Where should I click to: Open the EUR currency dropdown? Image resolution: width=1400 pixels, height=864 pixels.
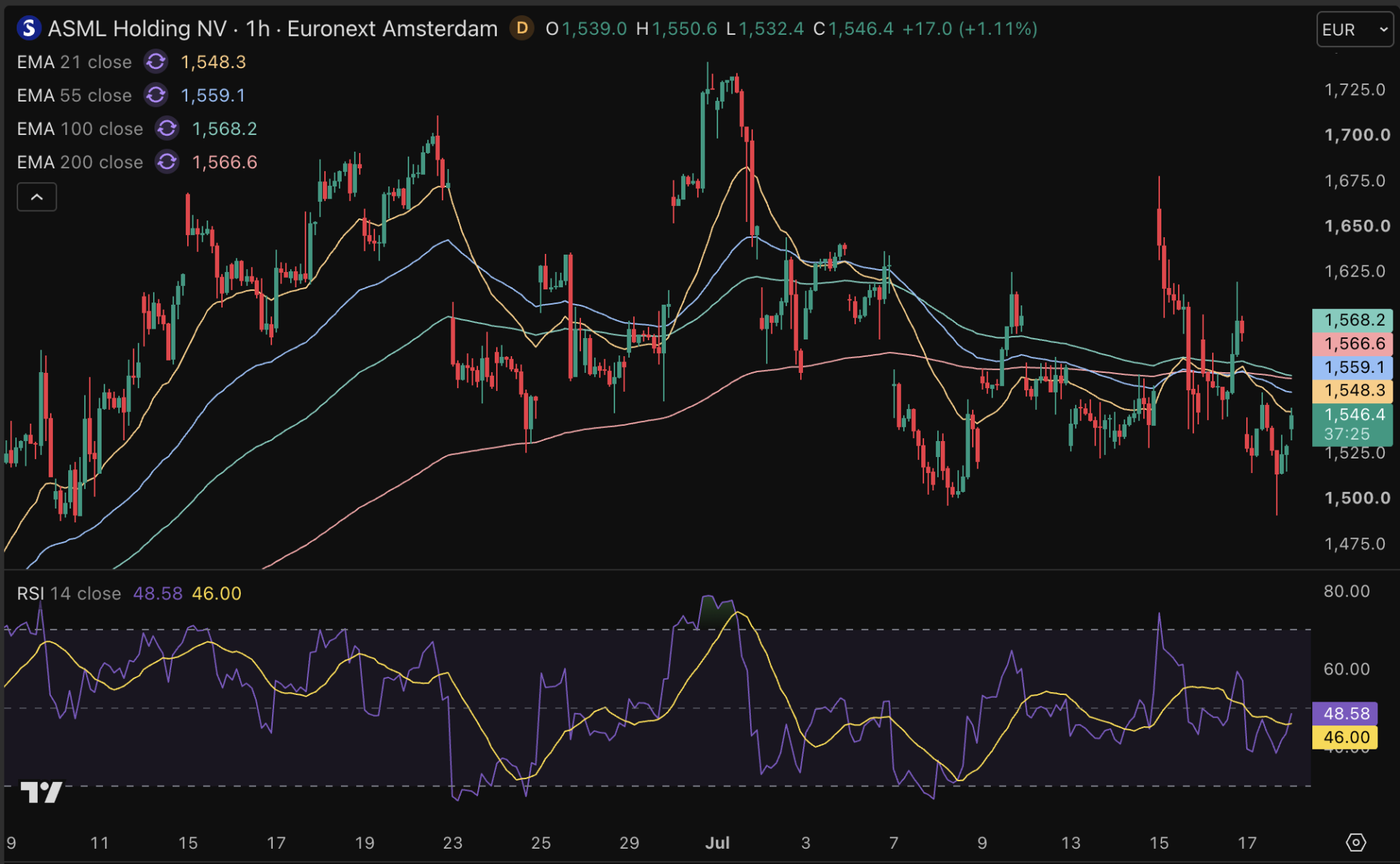click(1354, 30)
